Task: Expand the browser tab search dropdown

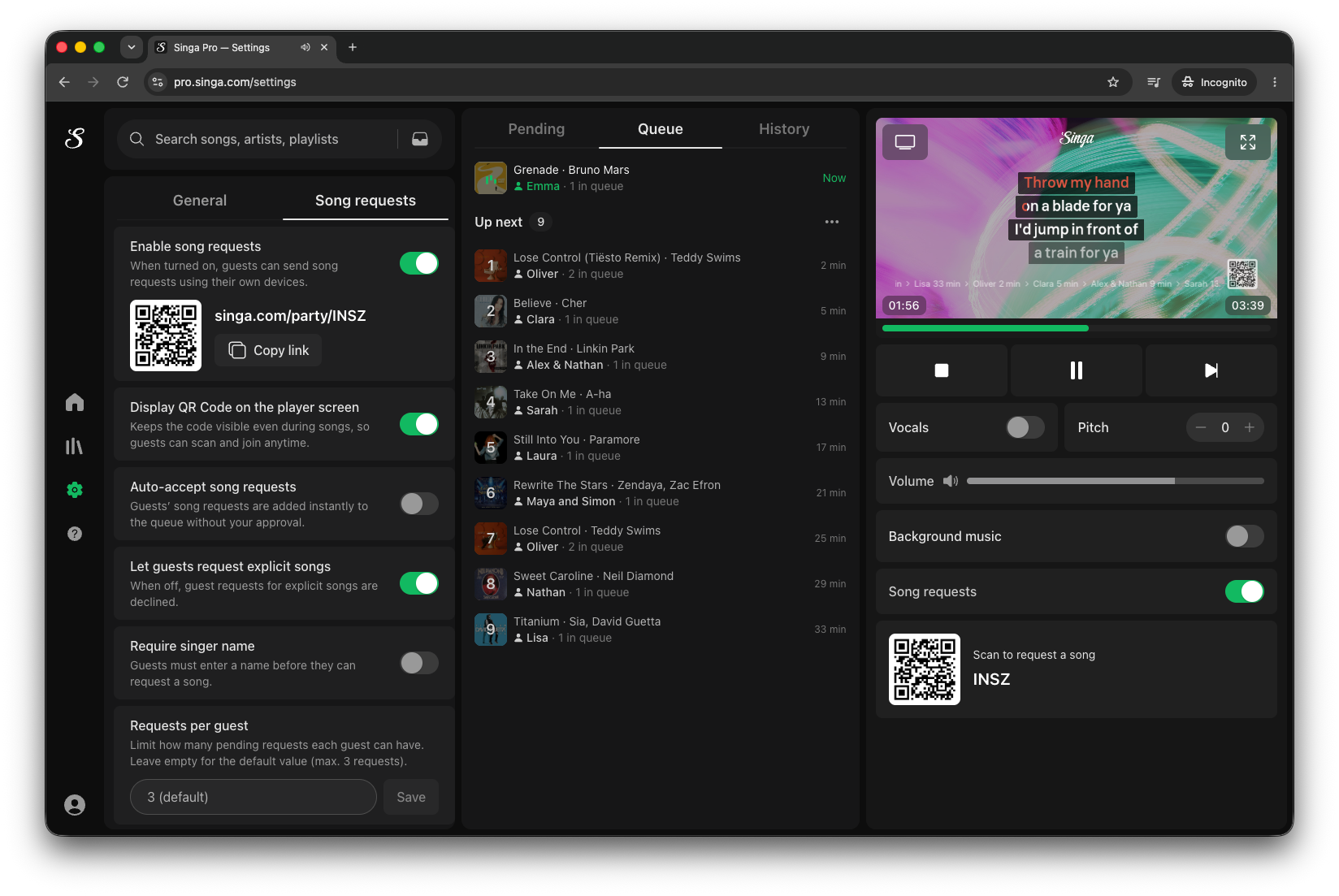Action: point(132,47)
